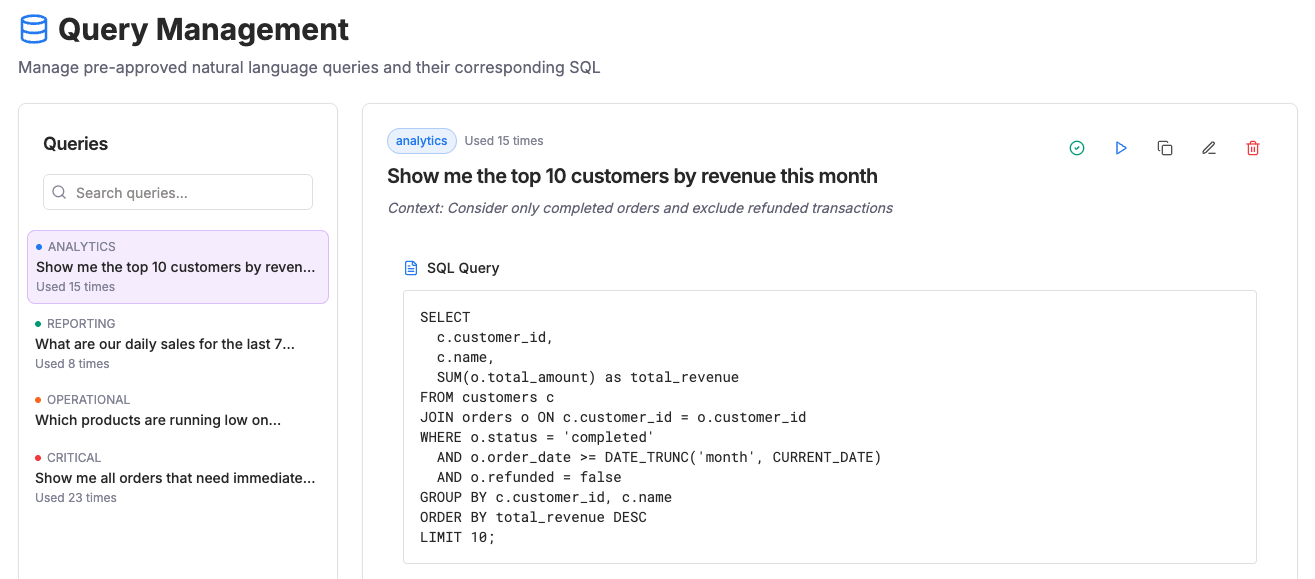Click inside the 'Search queries...' field

178,191
